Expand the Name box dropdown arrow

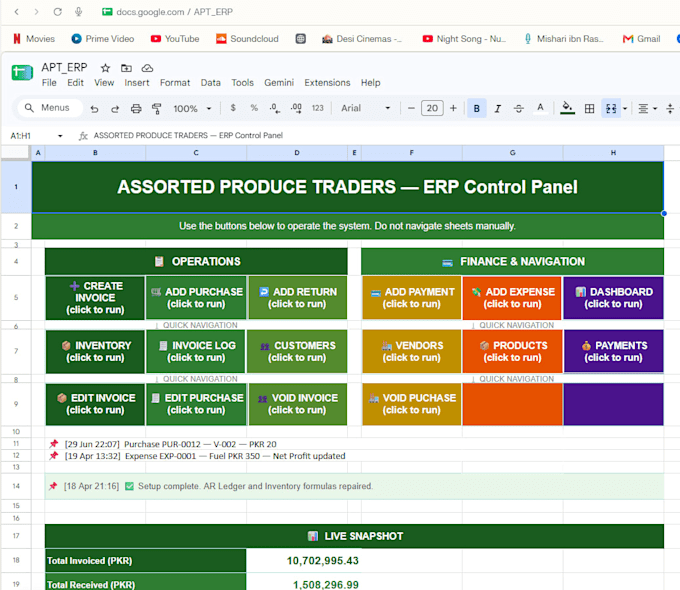tap(60, 136)
